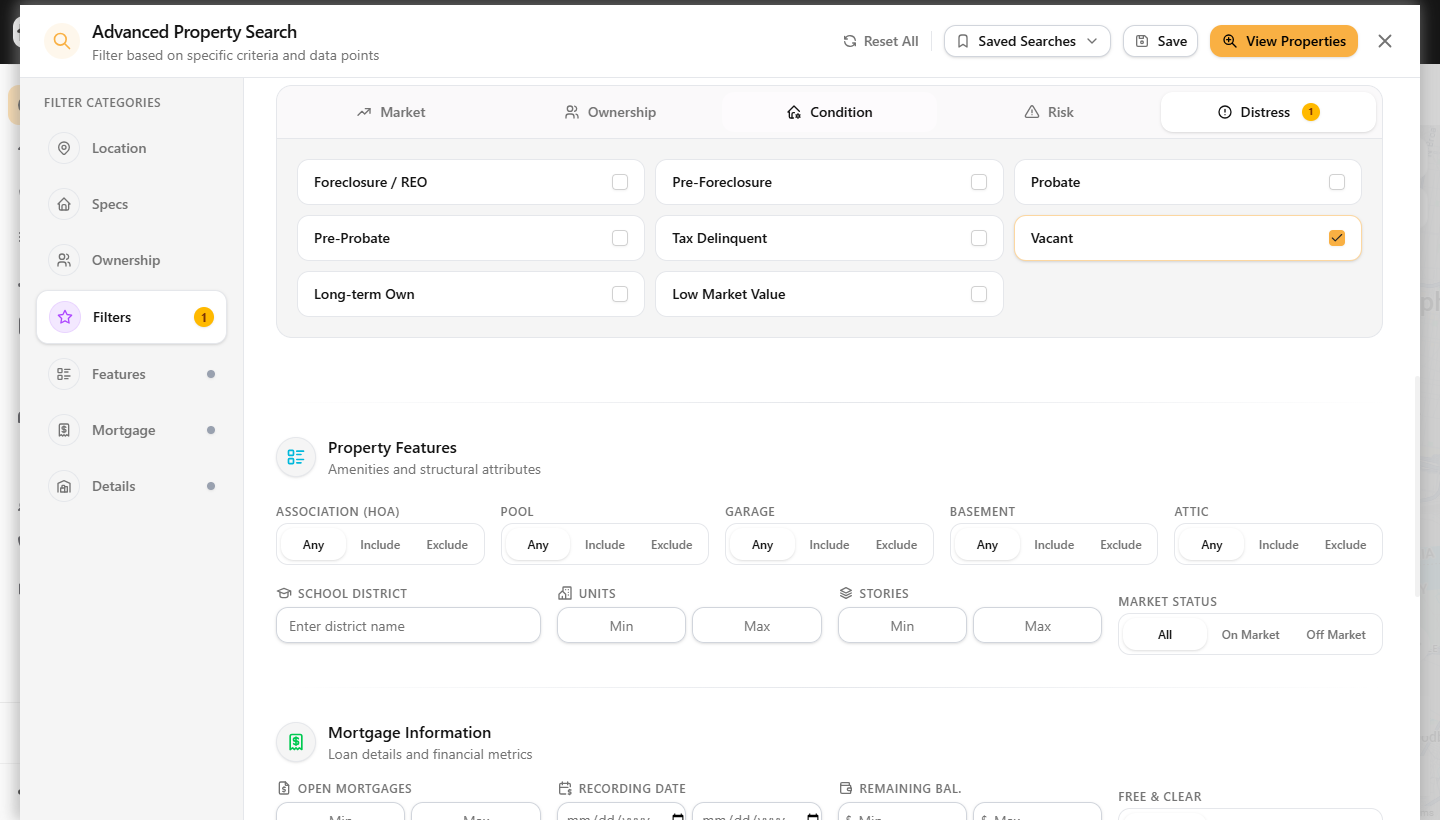Check the Probate checkbox
This screenshot has height=820, width=1440.
tap(1337, 182)
